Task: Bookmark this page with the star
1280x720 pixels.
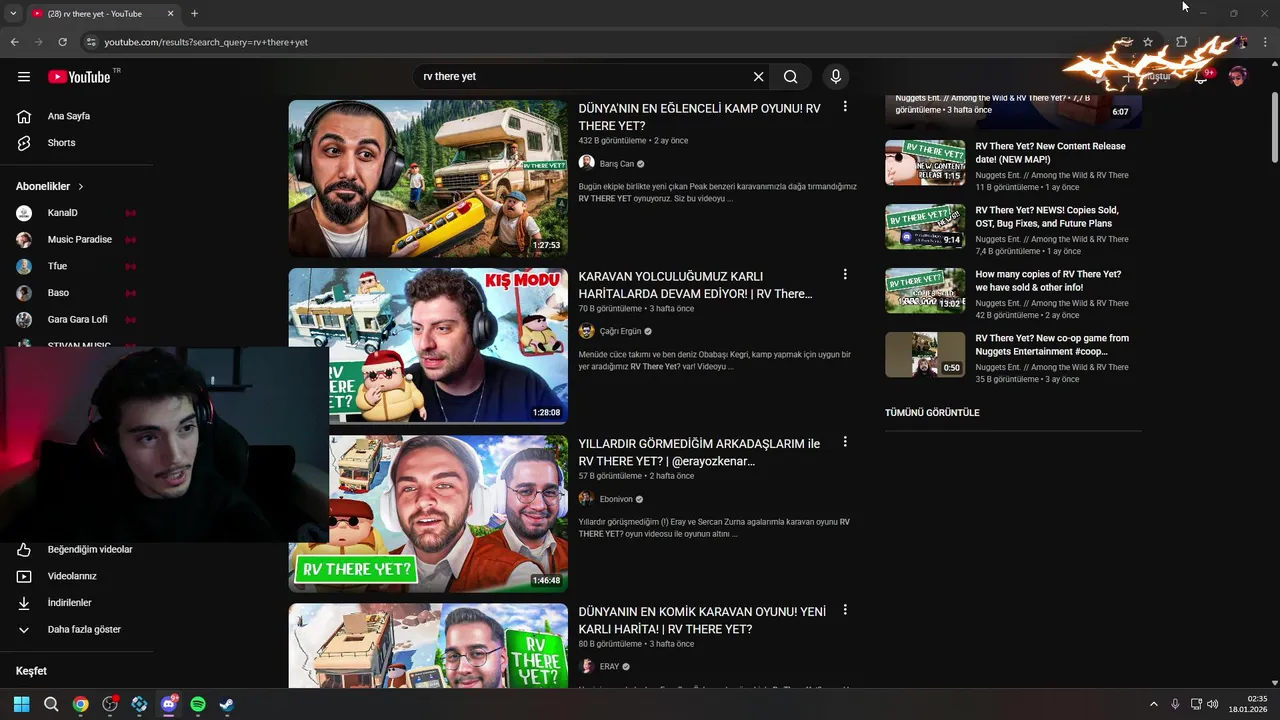Action: (1148, 42)
